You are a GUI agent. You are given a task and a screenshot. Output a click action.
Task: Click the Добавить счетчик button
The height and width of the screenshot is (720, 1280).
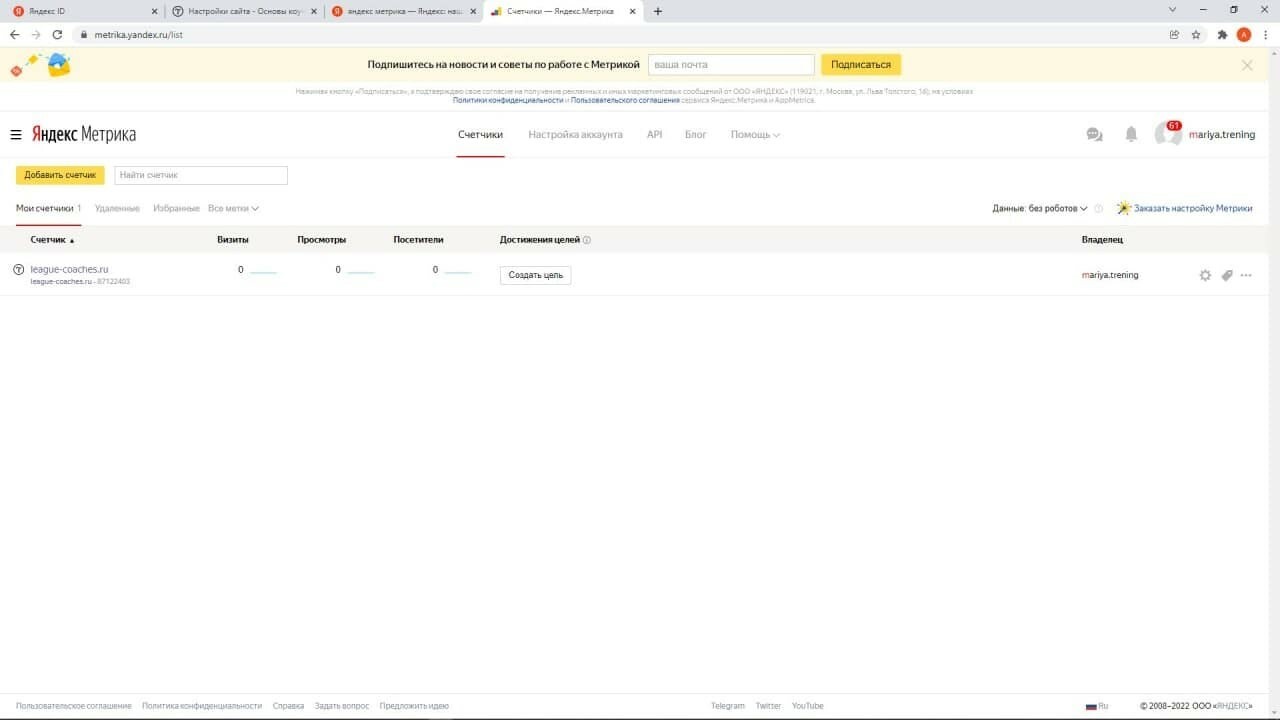pos(60,175)
